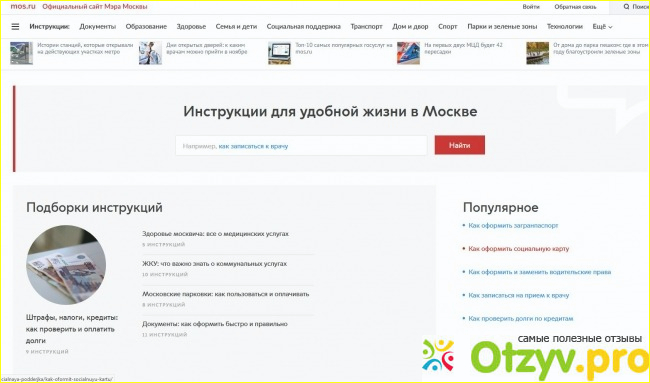Viewport: 650px width, 383px height.
Task: Open top-10 popular services thumbnail
Action: pyautogui.click(x=279, y=53)
